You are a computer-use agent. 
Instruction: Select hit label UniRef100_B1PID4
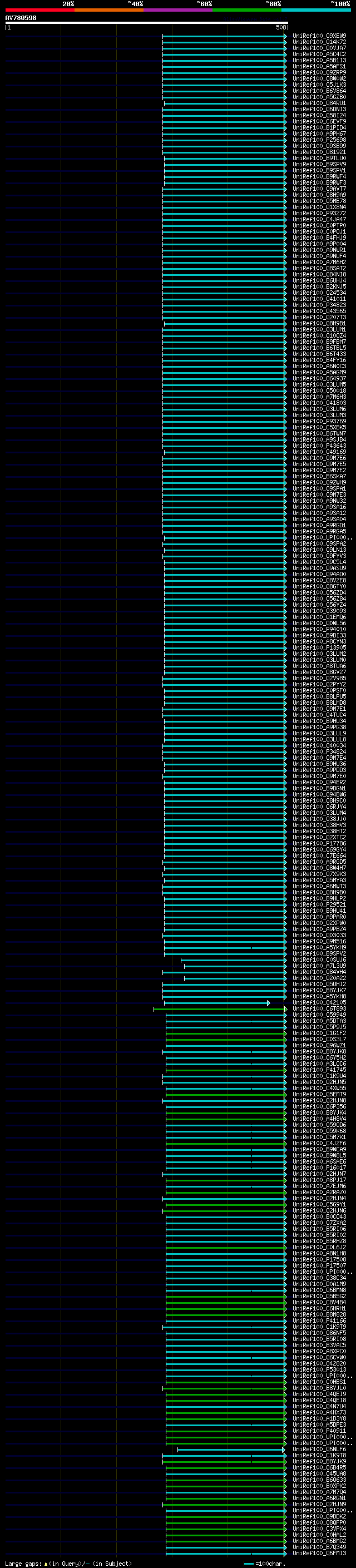point(319,127)
